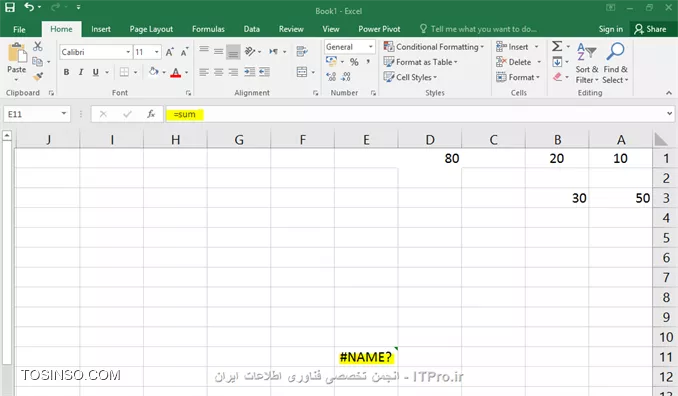Toggle Bottom Align

click(233, 51)
